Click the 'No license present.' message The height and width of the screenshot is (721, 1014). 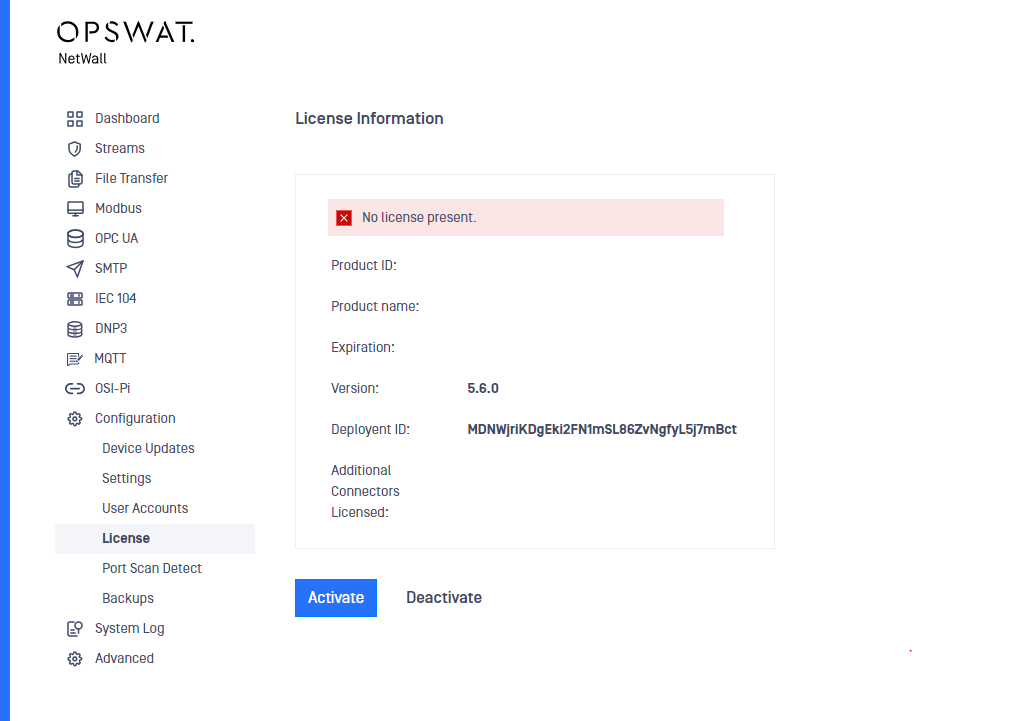tap(419, 217)
